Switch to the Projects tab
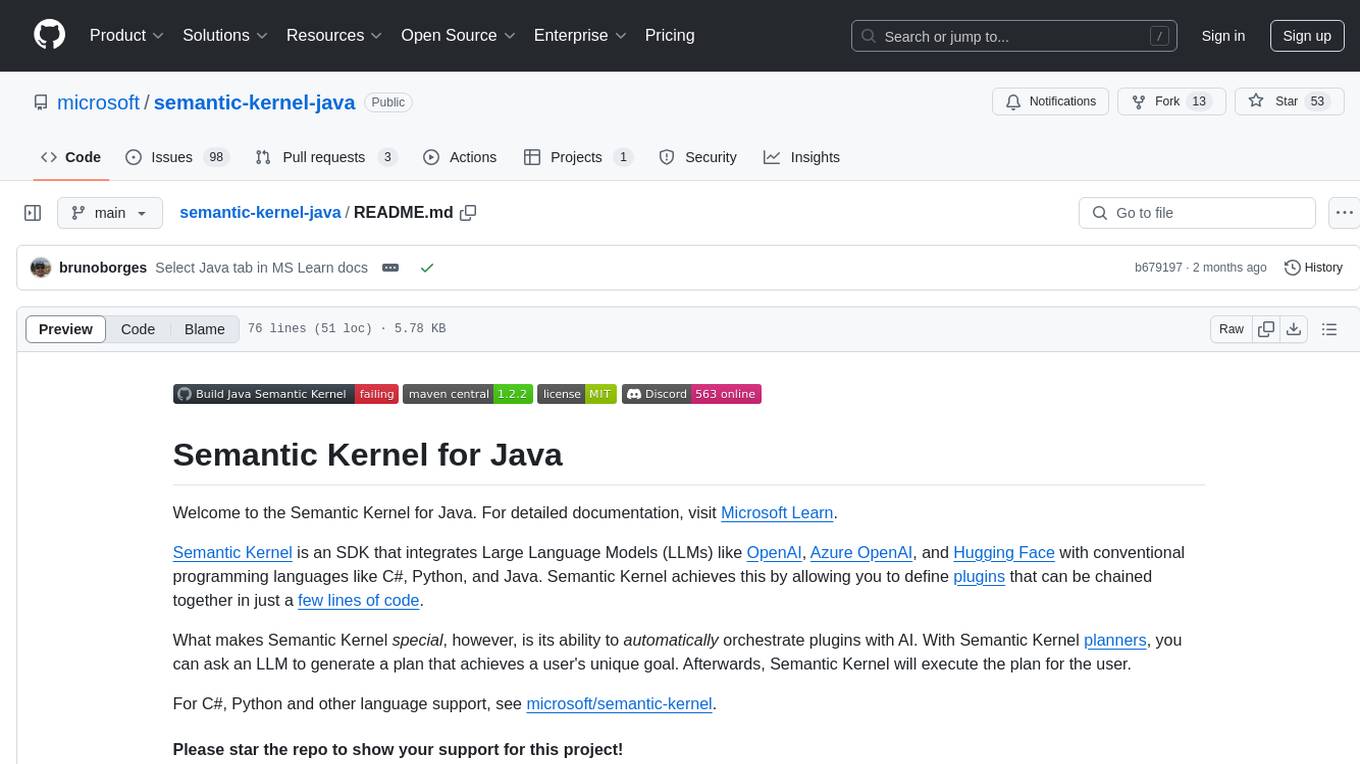Viewport: 1360px width, 764px height. pos(578,157)
